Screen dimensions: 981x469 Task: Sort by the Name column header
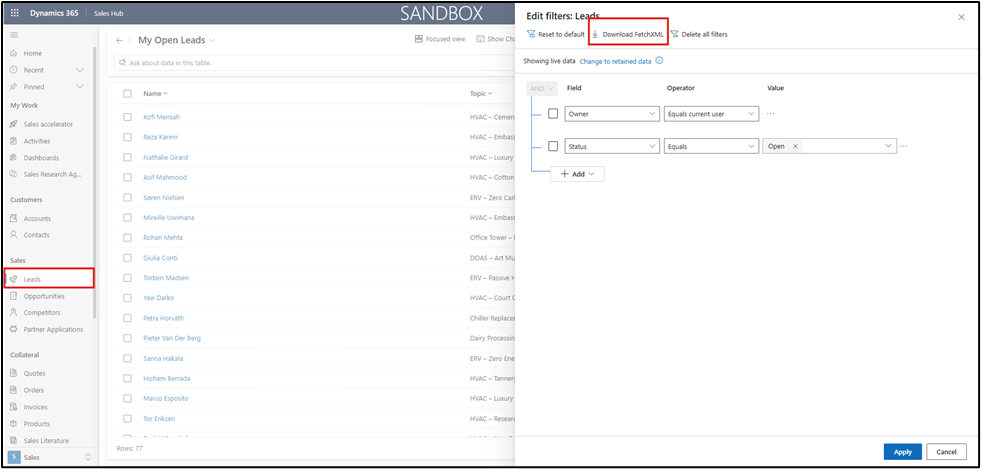tap(155, 94)
